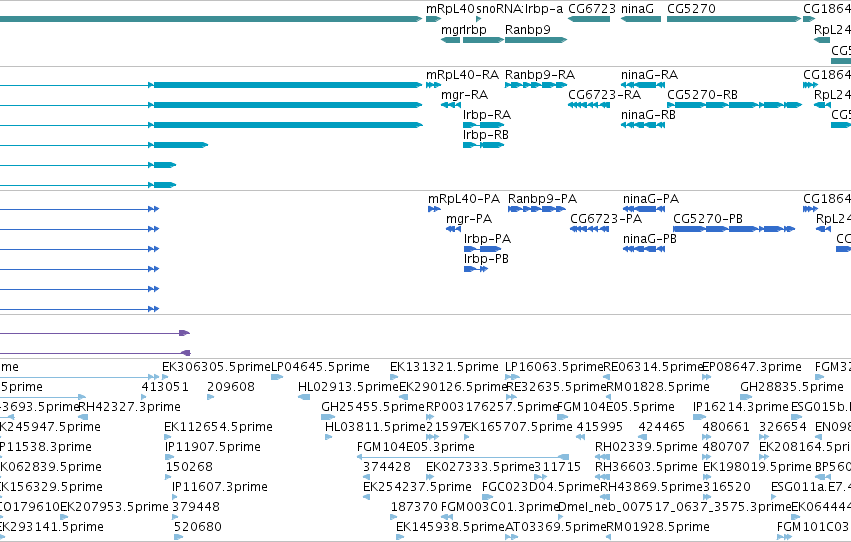Click EST label IP16214.3prime
Image resolution: width=851 pixels, height=542 pixels.
point(741,407)
